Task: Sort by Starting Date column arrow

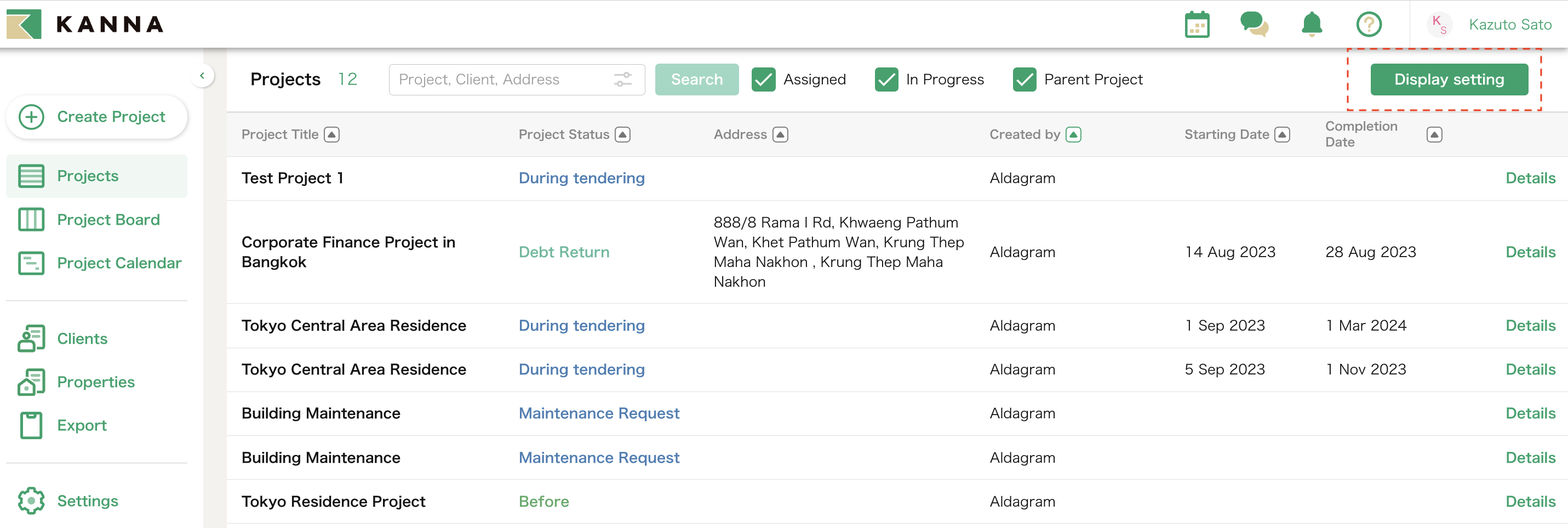Action: point(1282,134)
